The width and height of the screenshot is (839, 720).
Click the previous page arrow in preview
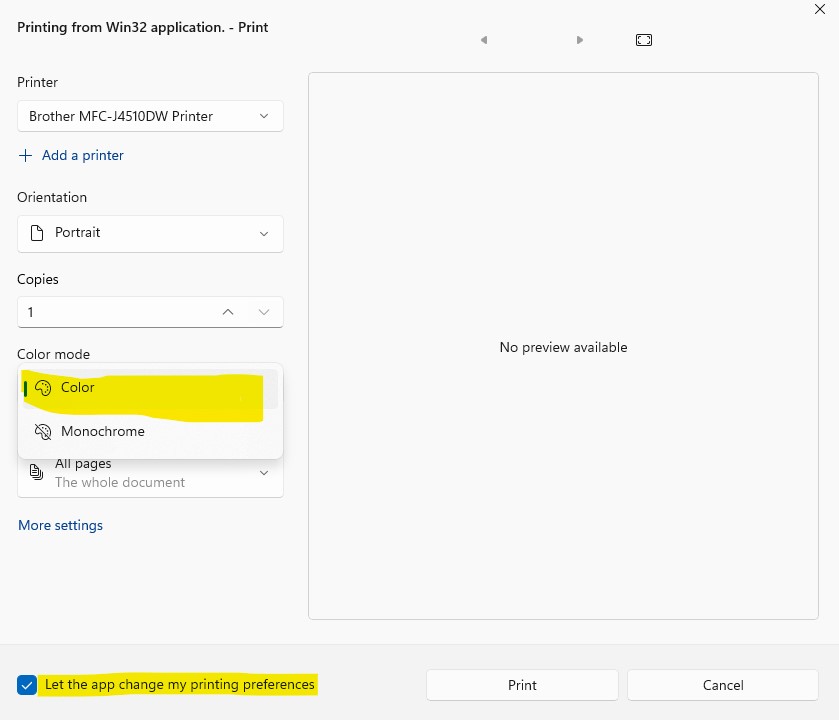click(484, 40)
